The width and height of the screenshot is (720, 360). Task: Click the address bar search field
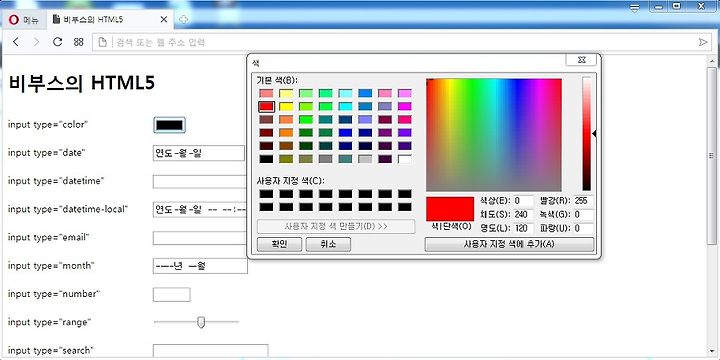(x=402, y=42)
